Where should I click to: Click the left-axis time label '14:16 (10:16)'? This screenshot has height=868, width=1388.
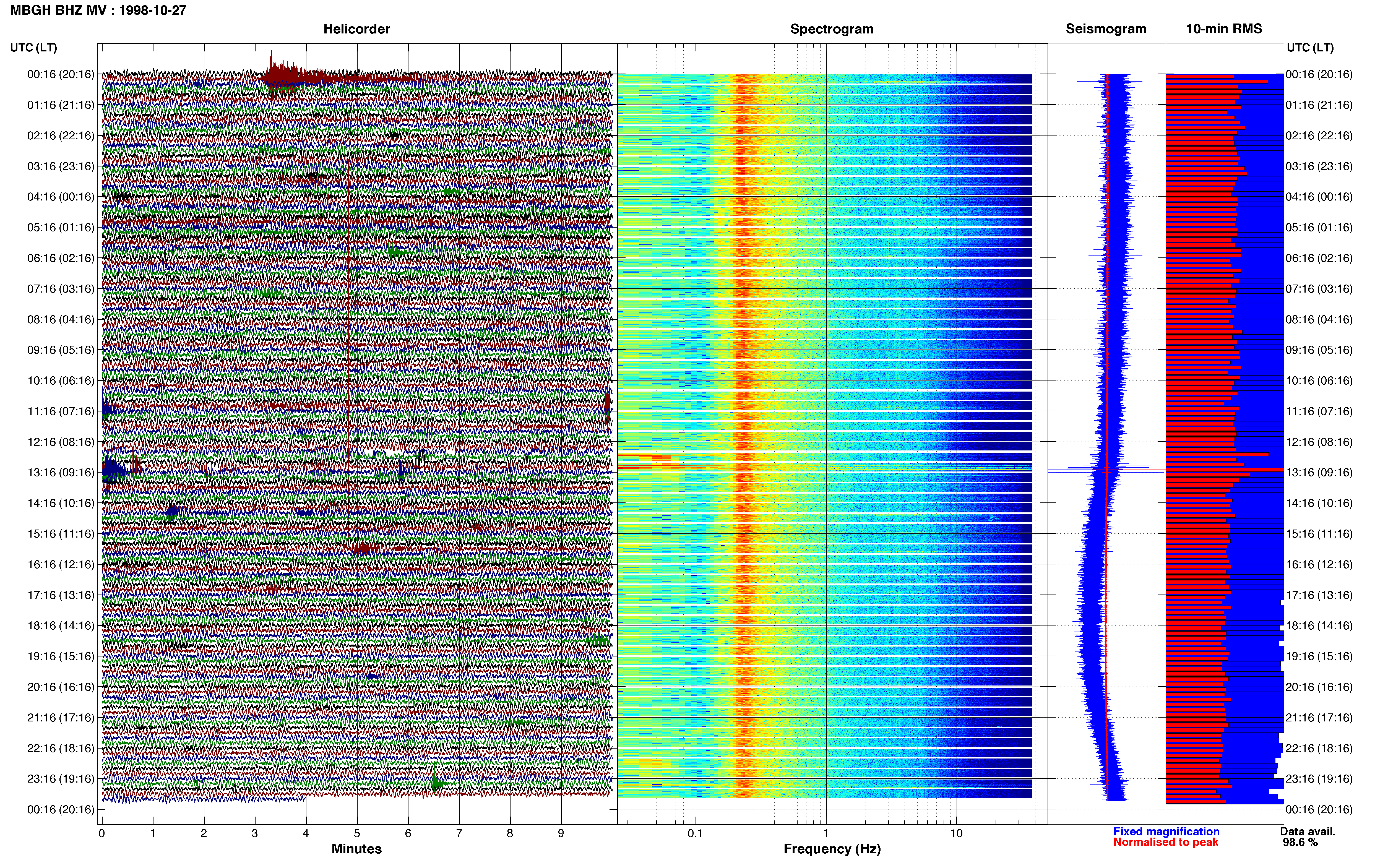tap(61, 504)
